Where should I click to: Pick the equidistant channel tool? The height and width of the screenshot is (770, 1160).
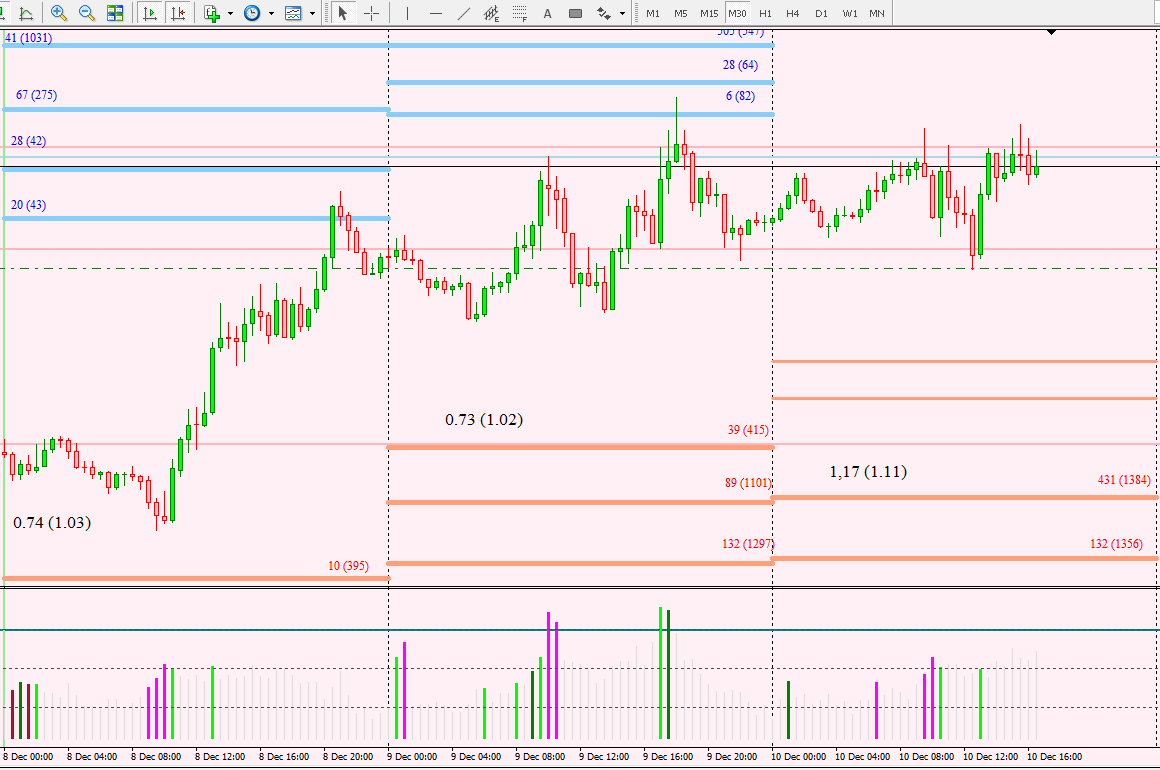tap(491, 13)
